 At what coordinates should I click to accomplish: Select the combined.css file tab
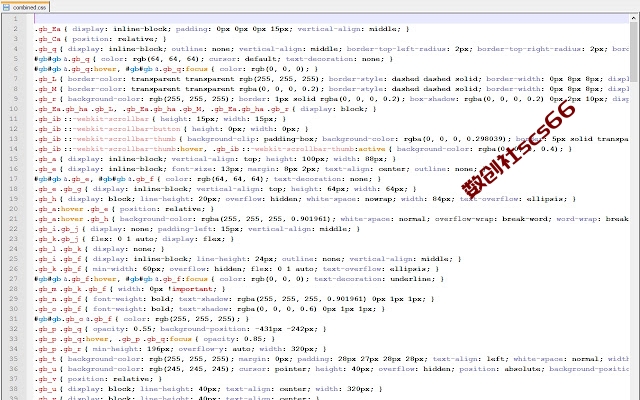click(25, 7)
